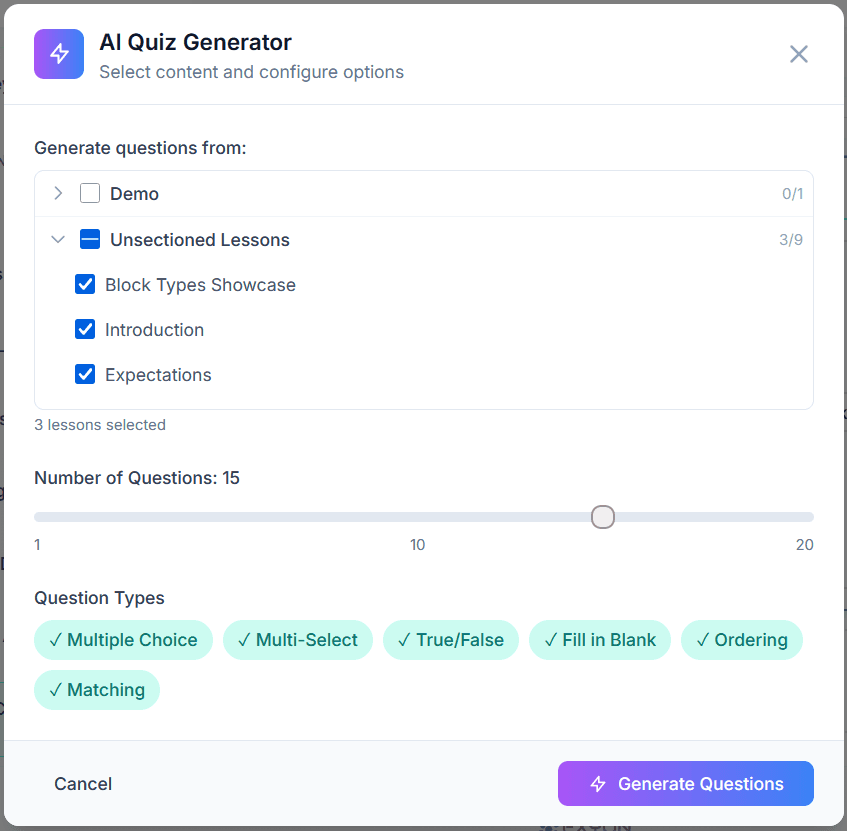Click the purple AI Quiz Generator lightning icon
The image size is (847, 831).
click(x=58, y=53)
